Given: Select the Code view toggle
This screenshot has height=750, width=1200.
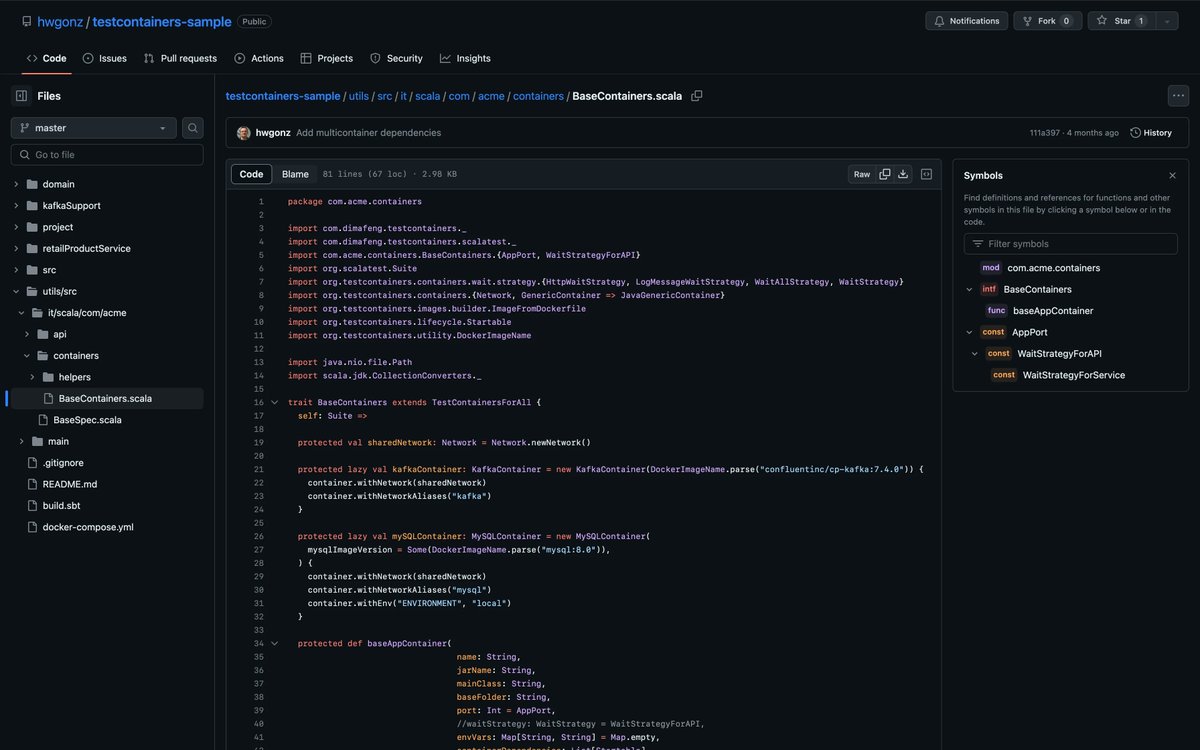Looking at the screenshot, I should pos(252,174).
